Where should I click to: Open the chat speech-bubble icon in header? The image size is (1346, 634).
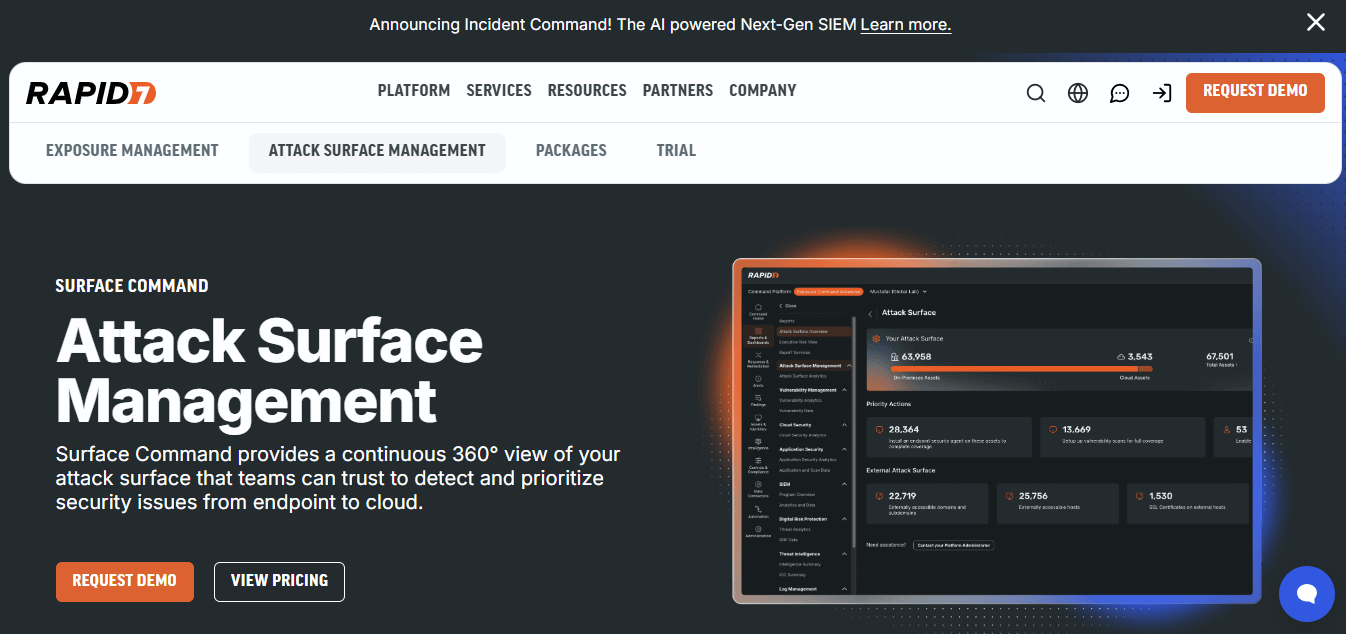click(x=1120, y=93)
